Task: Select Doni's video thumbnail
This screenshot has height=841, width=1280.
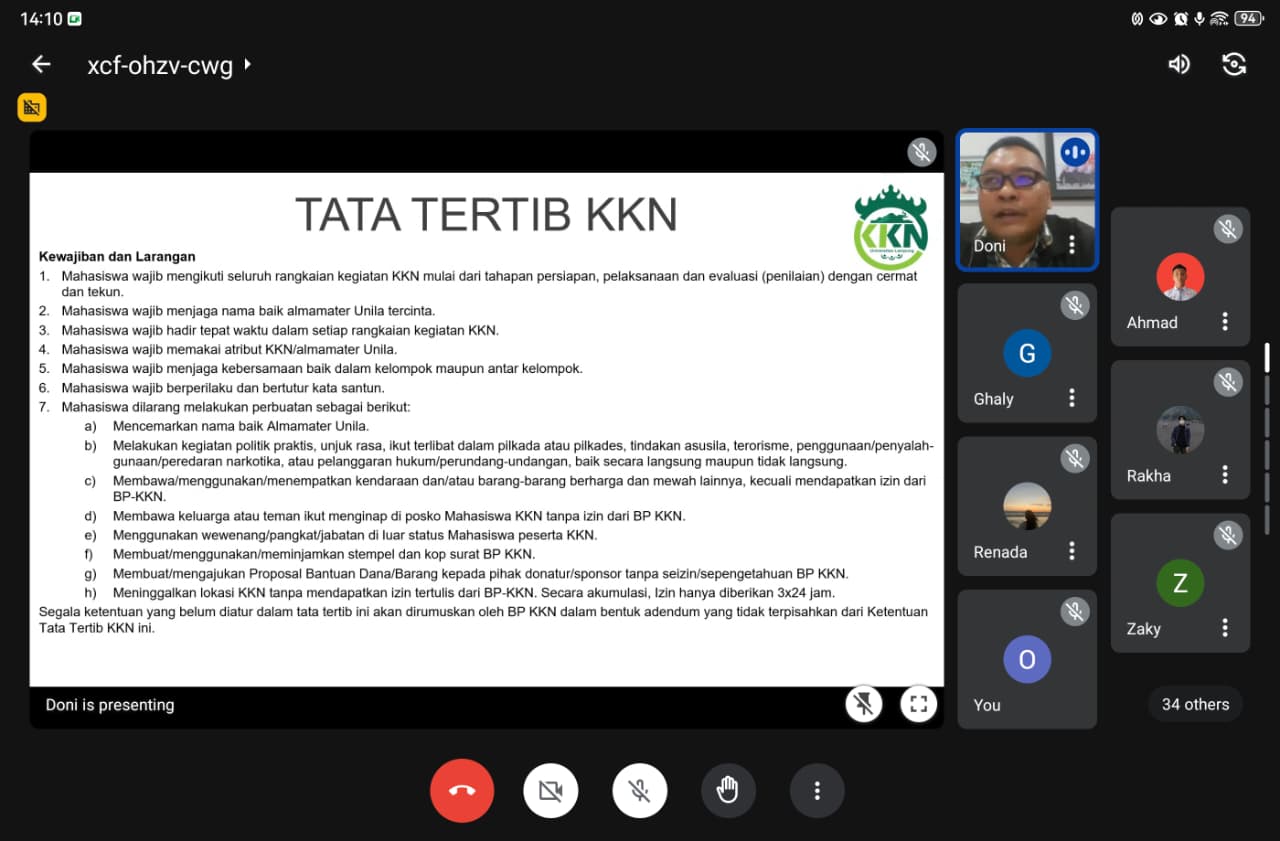Action: click(1027, 200)
